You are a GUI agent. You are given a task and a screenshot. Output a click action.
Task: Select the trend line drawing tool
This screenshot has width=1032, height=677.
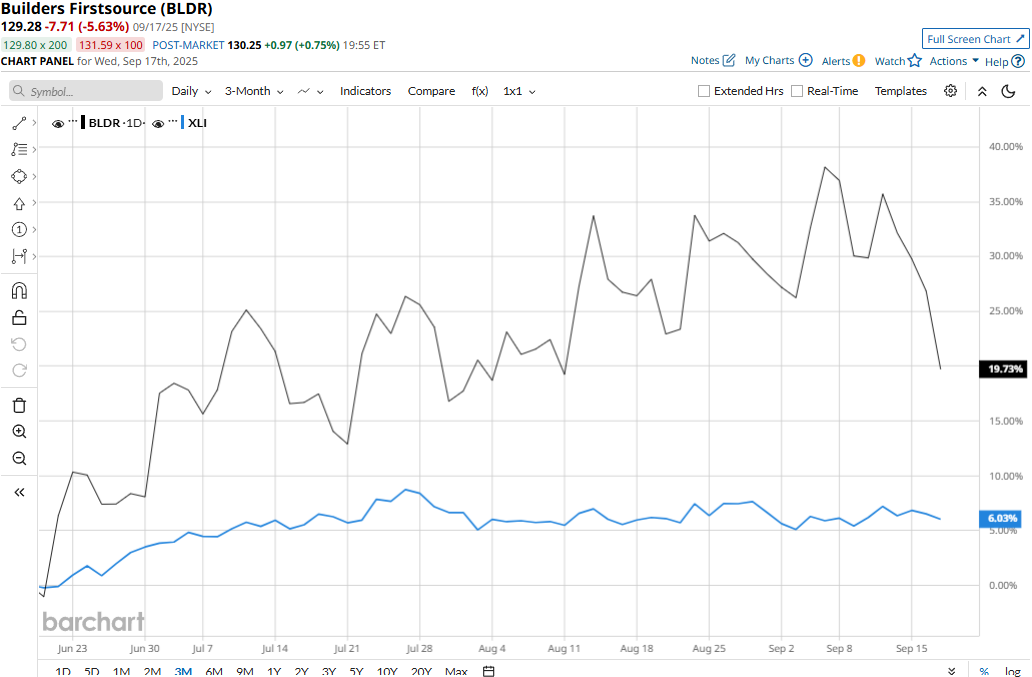point(19,123)
